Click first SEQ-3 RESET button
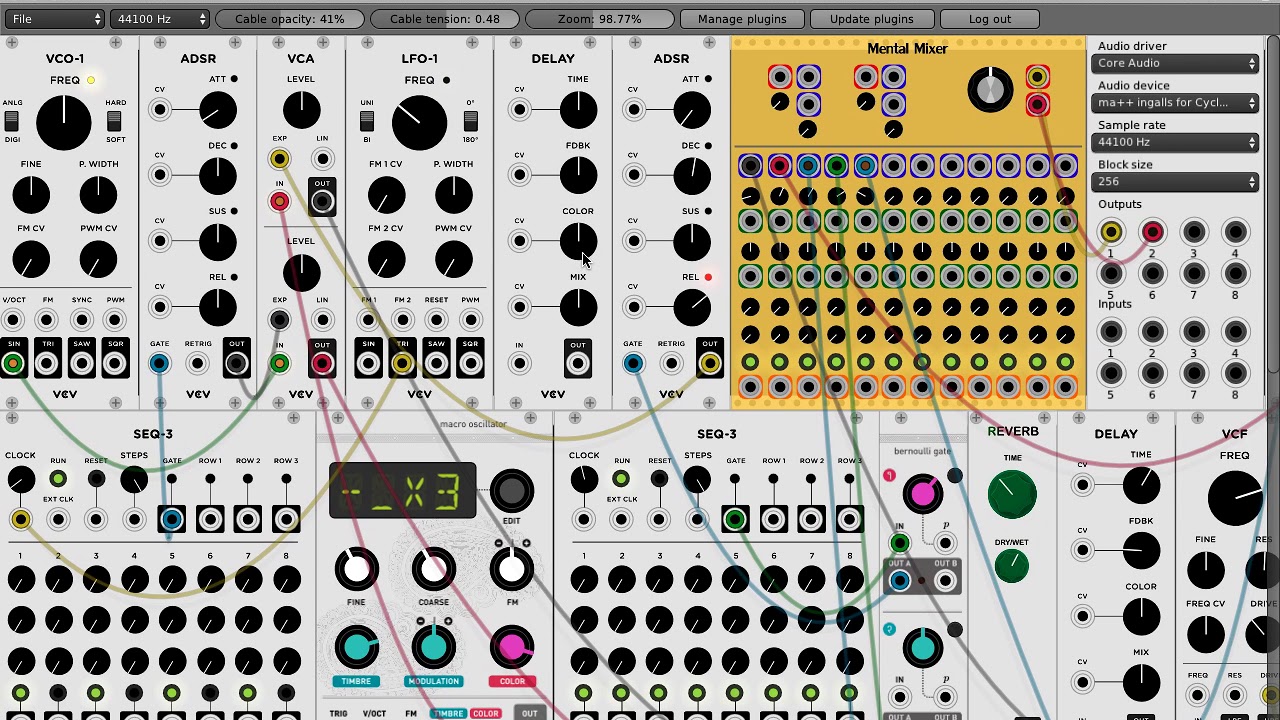The height and width of the screenshot is (720, 1280). coord(96,479)
